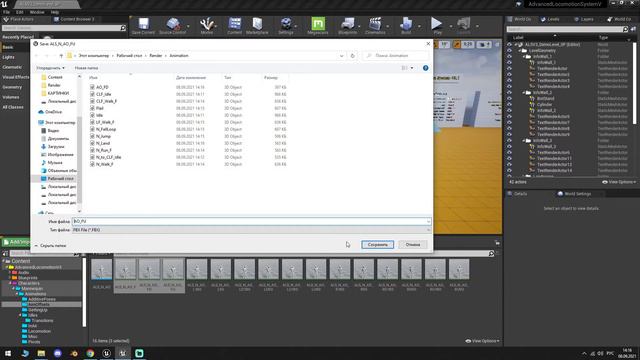Toggle visibility of TextRenderActor14
Screen dimensions: 640x360
coord(509,170)
